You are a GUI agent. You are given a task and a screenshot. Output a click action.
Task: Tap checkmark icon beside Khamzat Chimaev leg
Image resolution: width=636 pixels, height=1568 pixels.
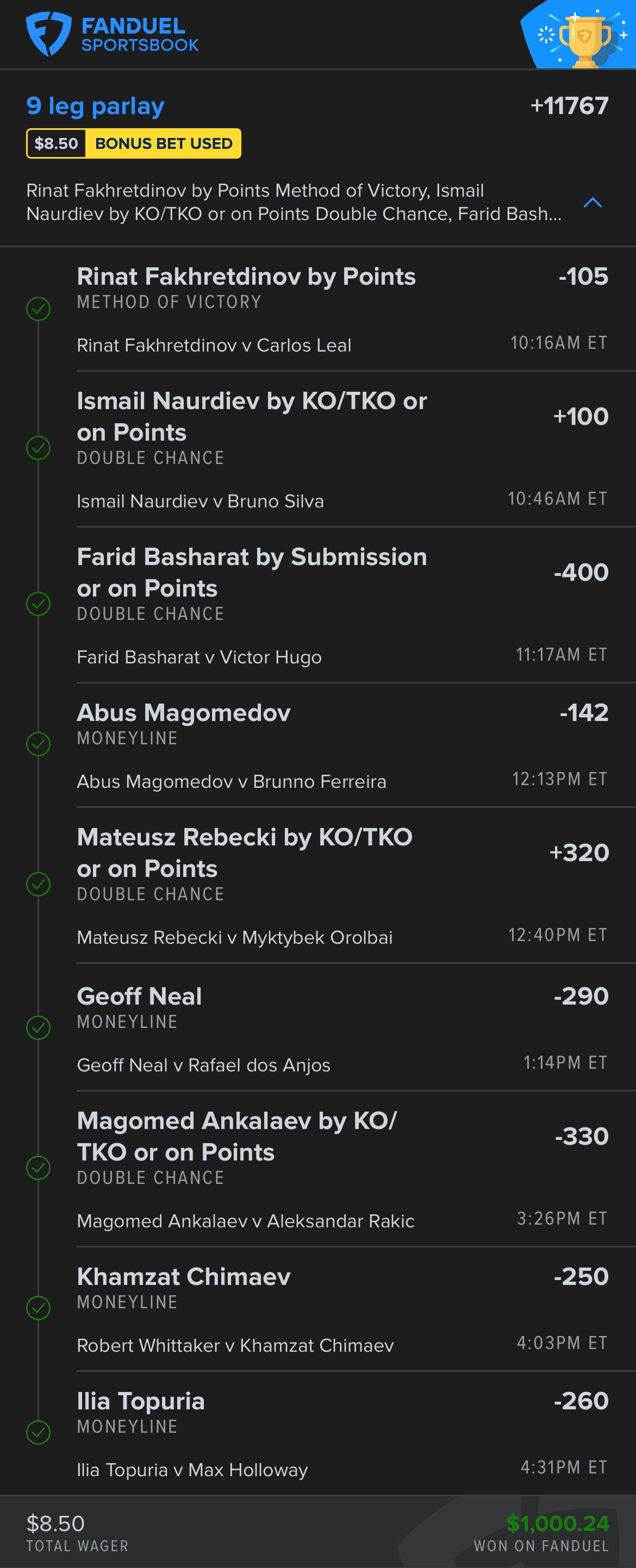[x=39, y=1307]
